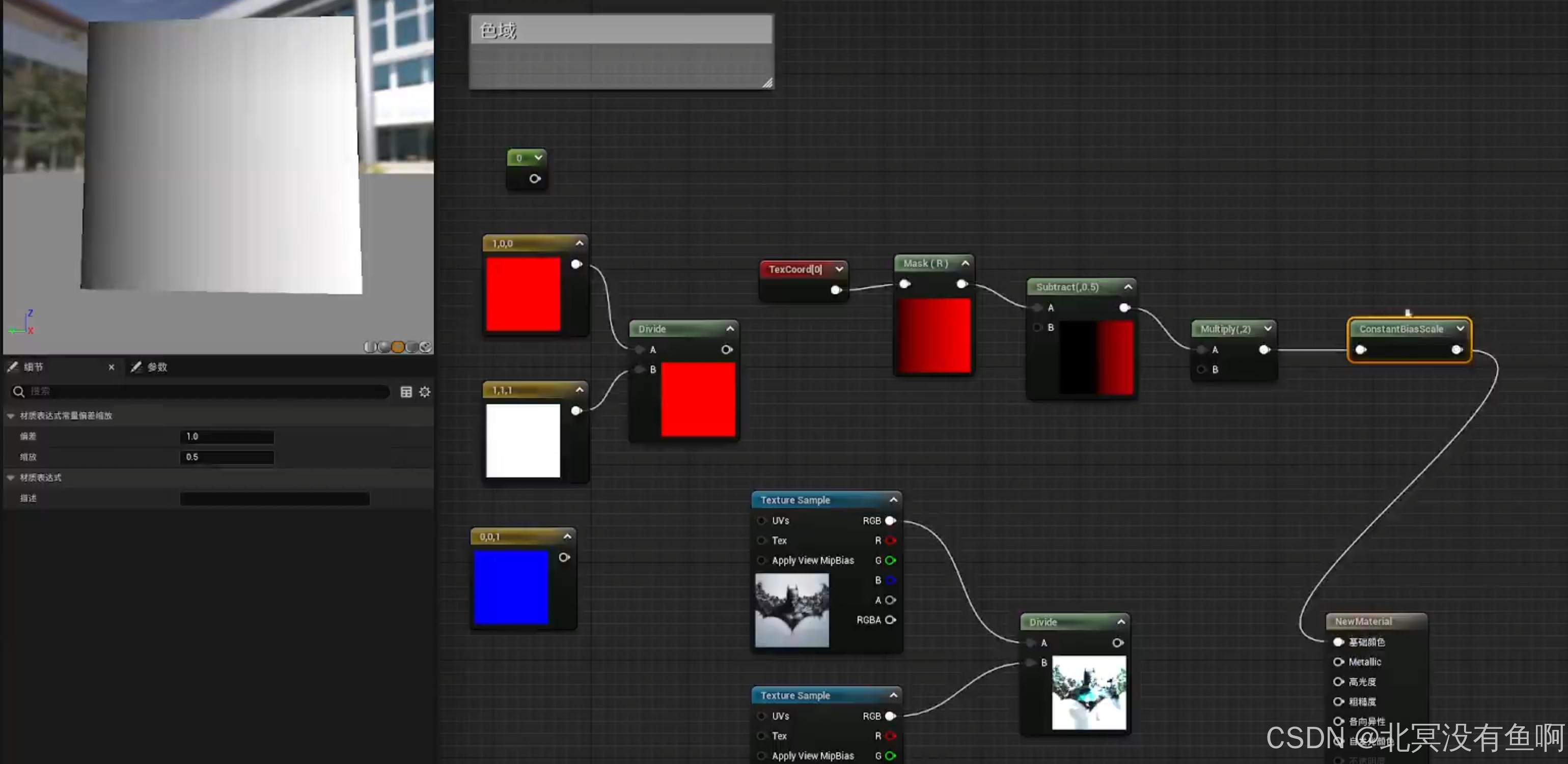
Task: Click the custom mesh preview icon
Action: pos(426,347)
